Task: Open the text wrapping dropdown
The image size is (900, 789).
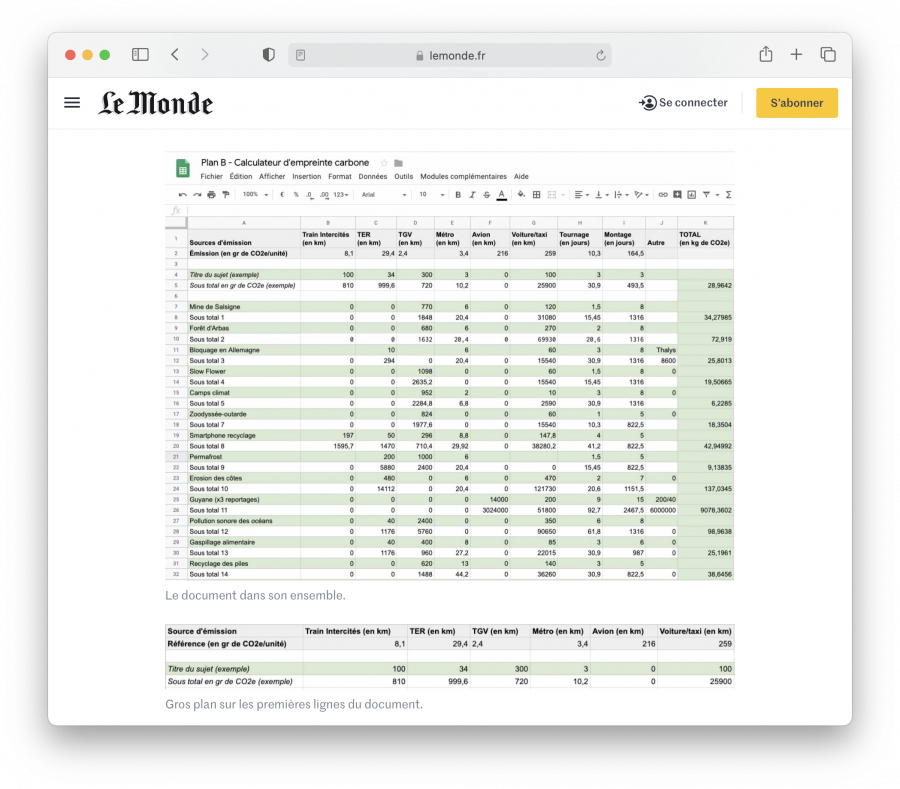Action: (620, 195)
